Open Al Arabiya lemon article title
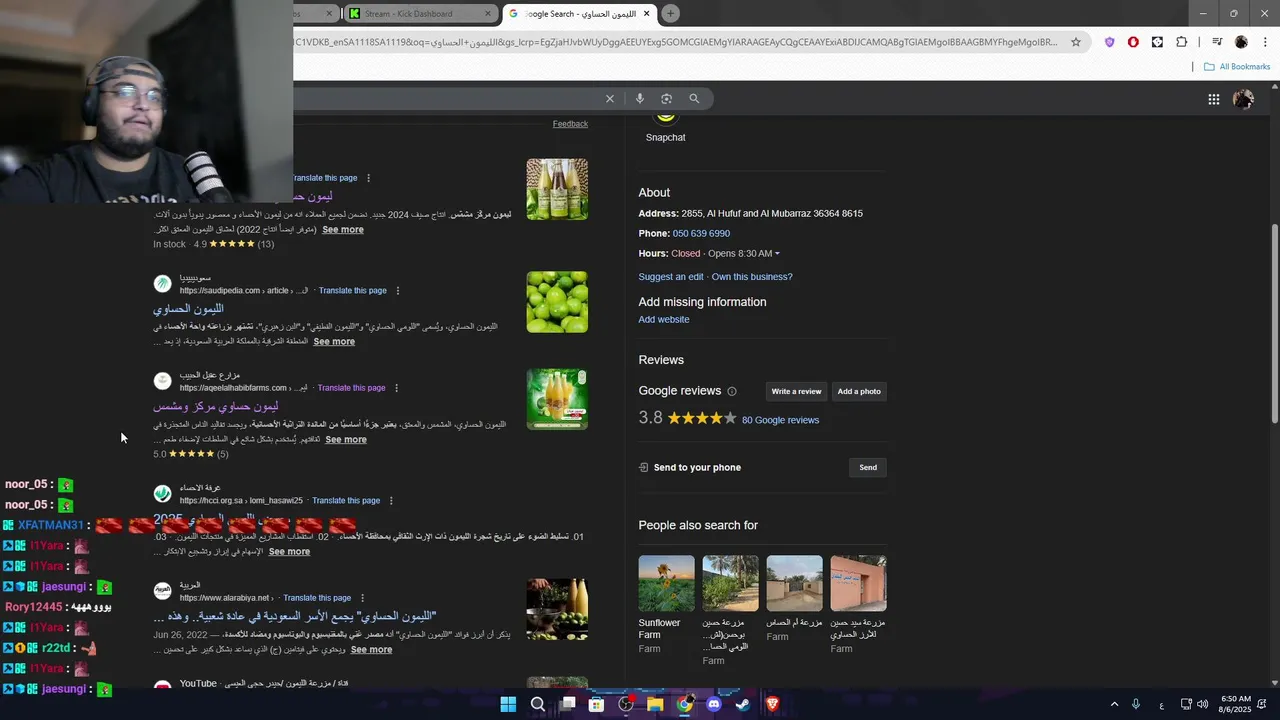This screenshot has width=1280, height=720. [x=295, y=617]
